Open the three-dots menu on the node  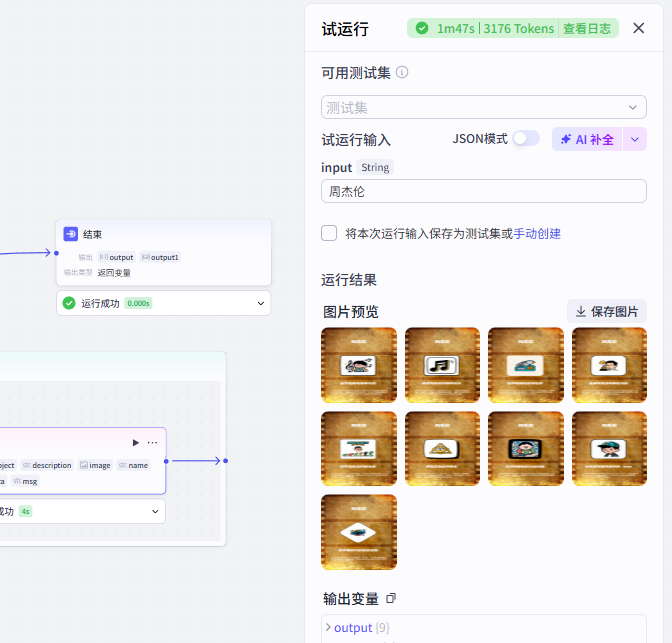coord(153,443)
